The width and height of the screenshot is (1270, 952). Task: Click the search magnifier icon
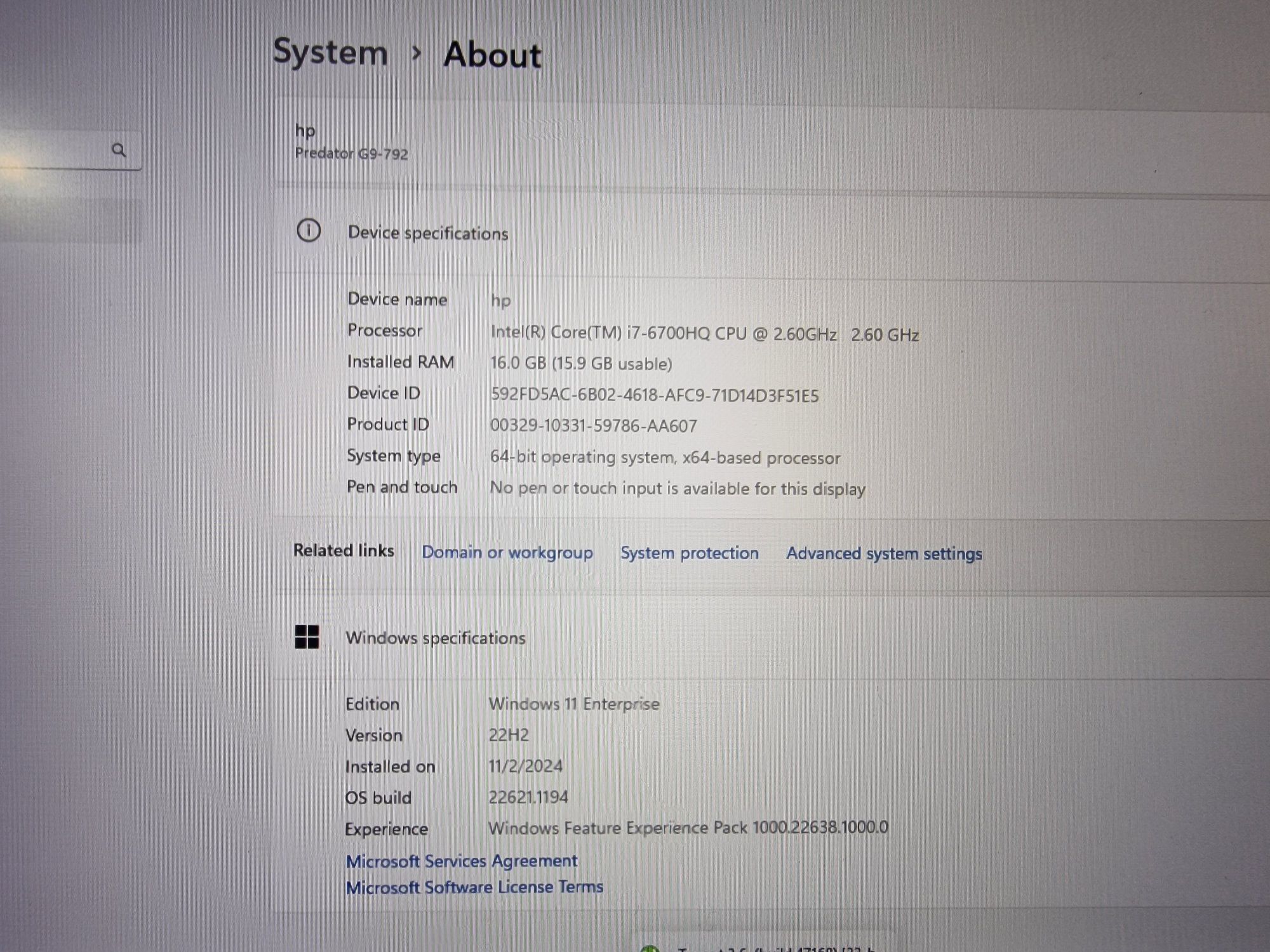(x=119, y=150)
